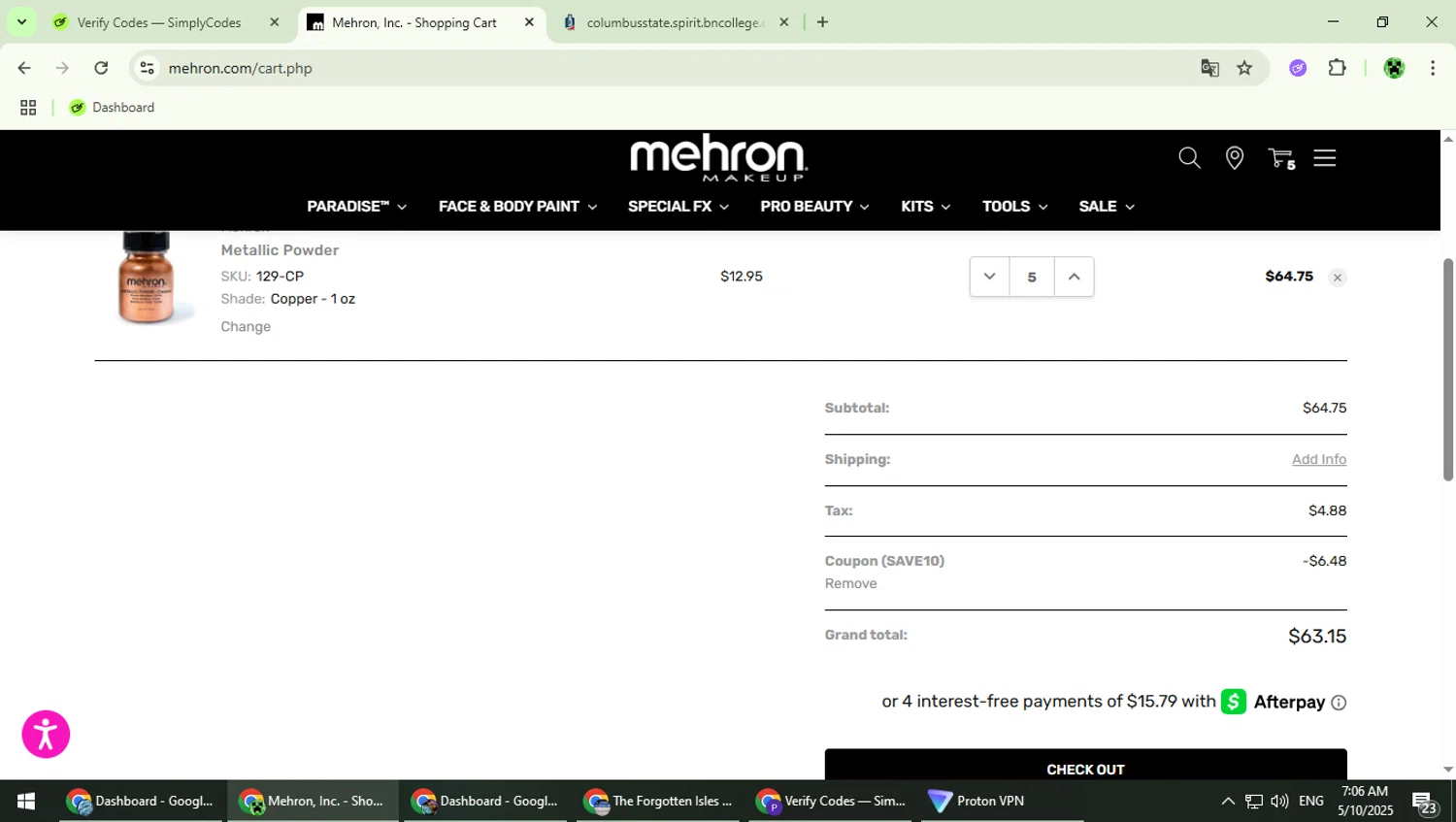Open the notification center icon
1456x822 pixels.
[x=1425, y=803]
